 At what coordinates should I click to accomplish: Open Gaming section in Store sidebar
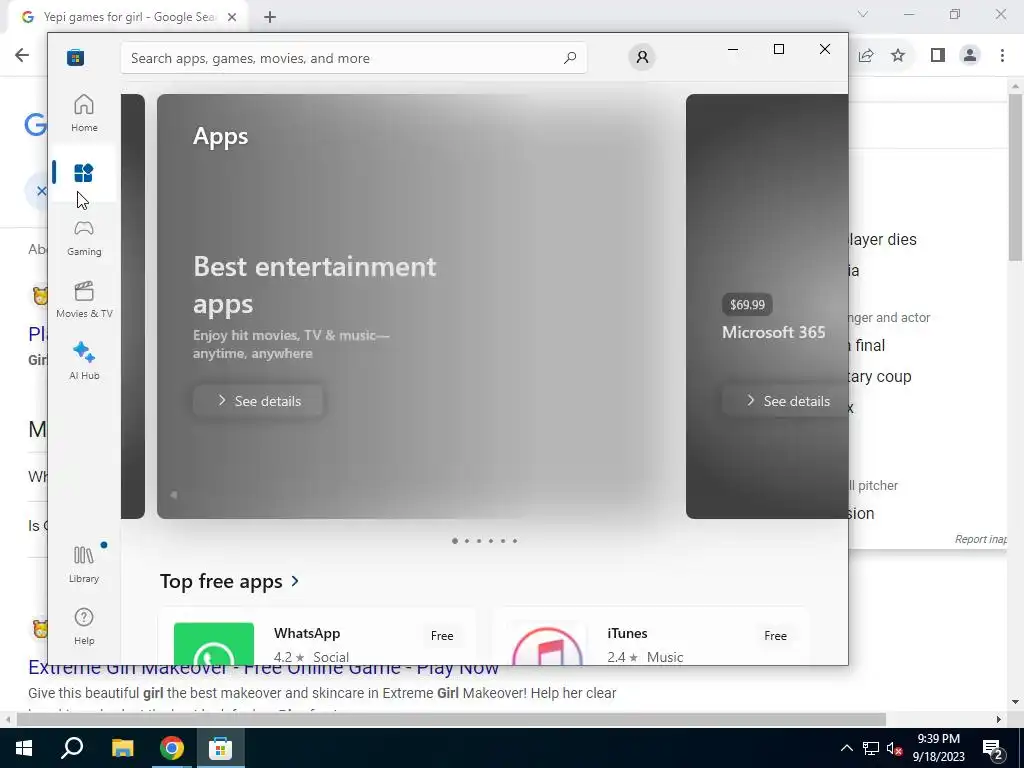point(84,238)
